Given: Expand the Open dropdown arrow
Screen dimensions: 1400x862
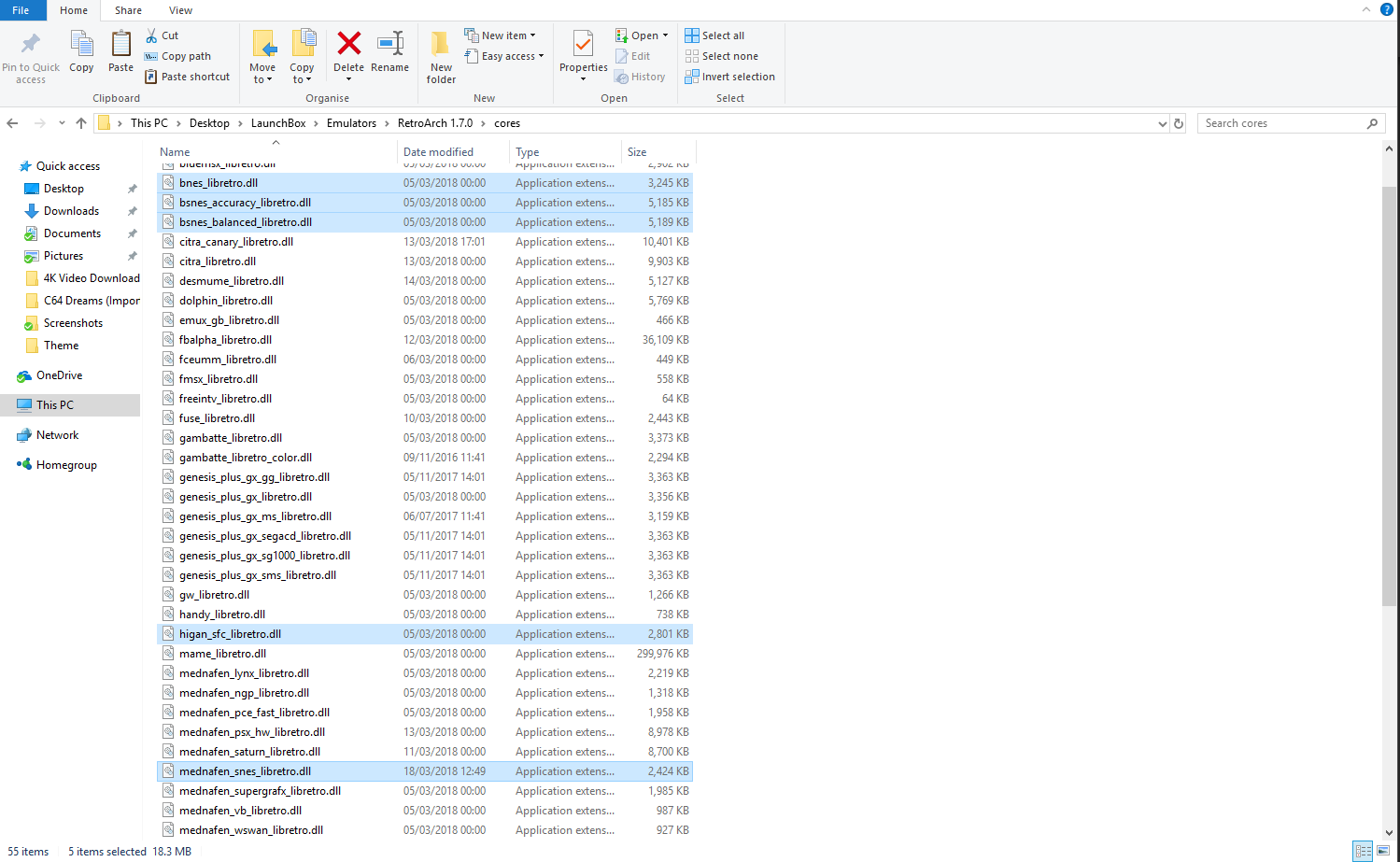Looking at the screenshot, I should click(x=665, y=35).
